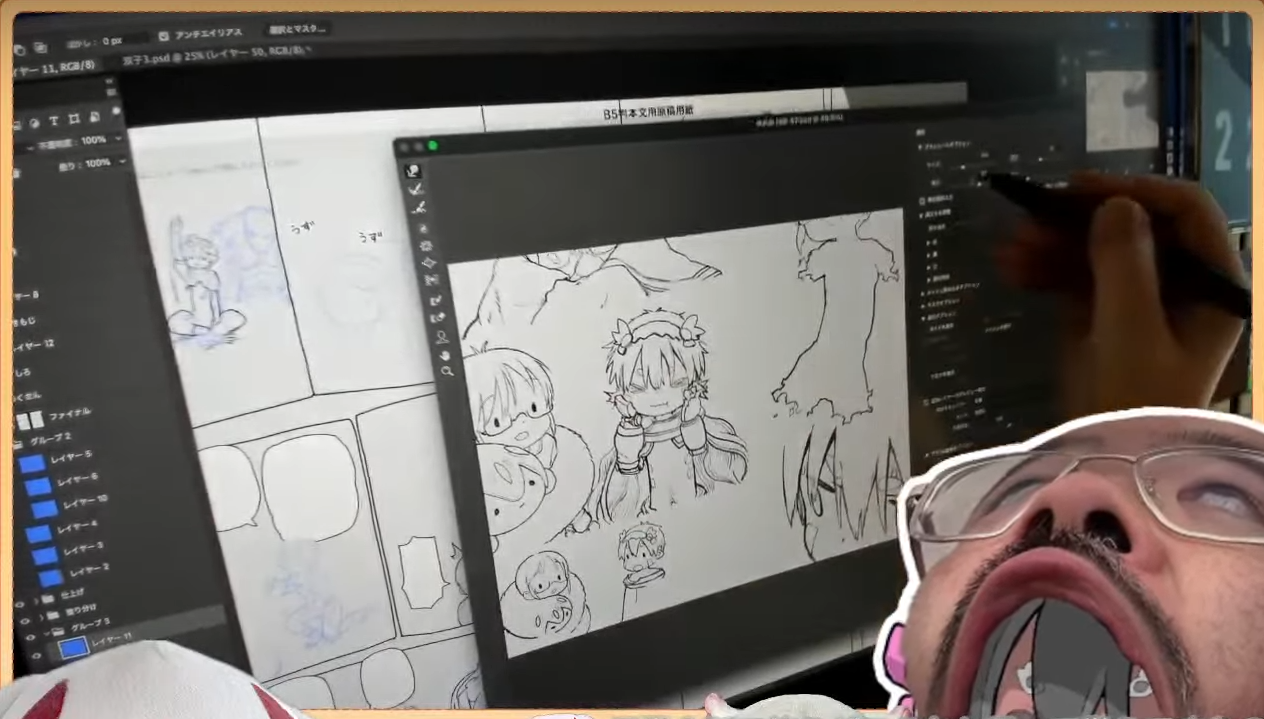Click the folder icon of 仕上げ group

[49, 601]
